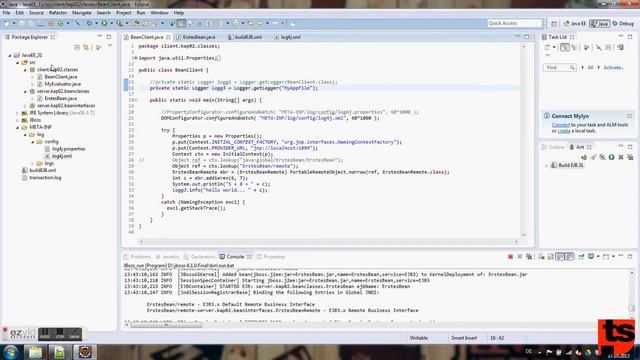Toggle Scheduled view icon in Task List
640x360 pixels.
tap(574, 47)
